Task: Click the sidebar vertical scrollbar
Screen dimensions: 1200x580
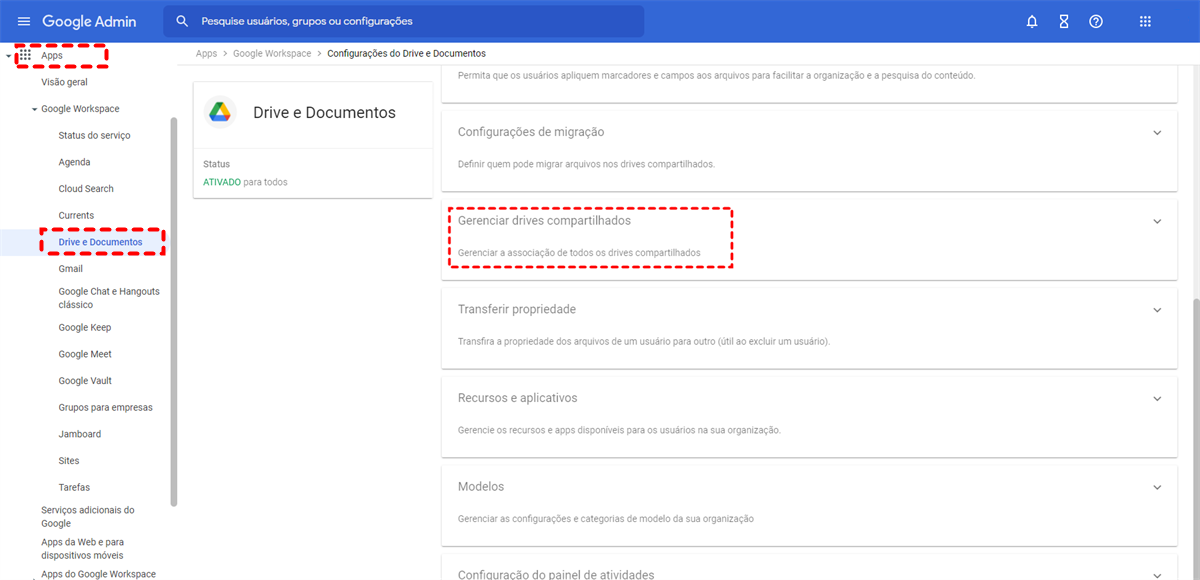Action: [174, 312]
